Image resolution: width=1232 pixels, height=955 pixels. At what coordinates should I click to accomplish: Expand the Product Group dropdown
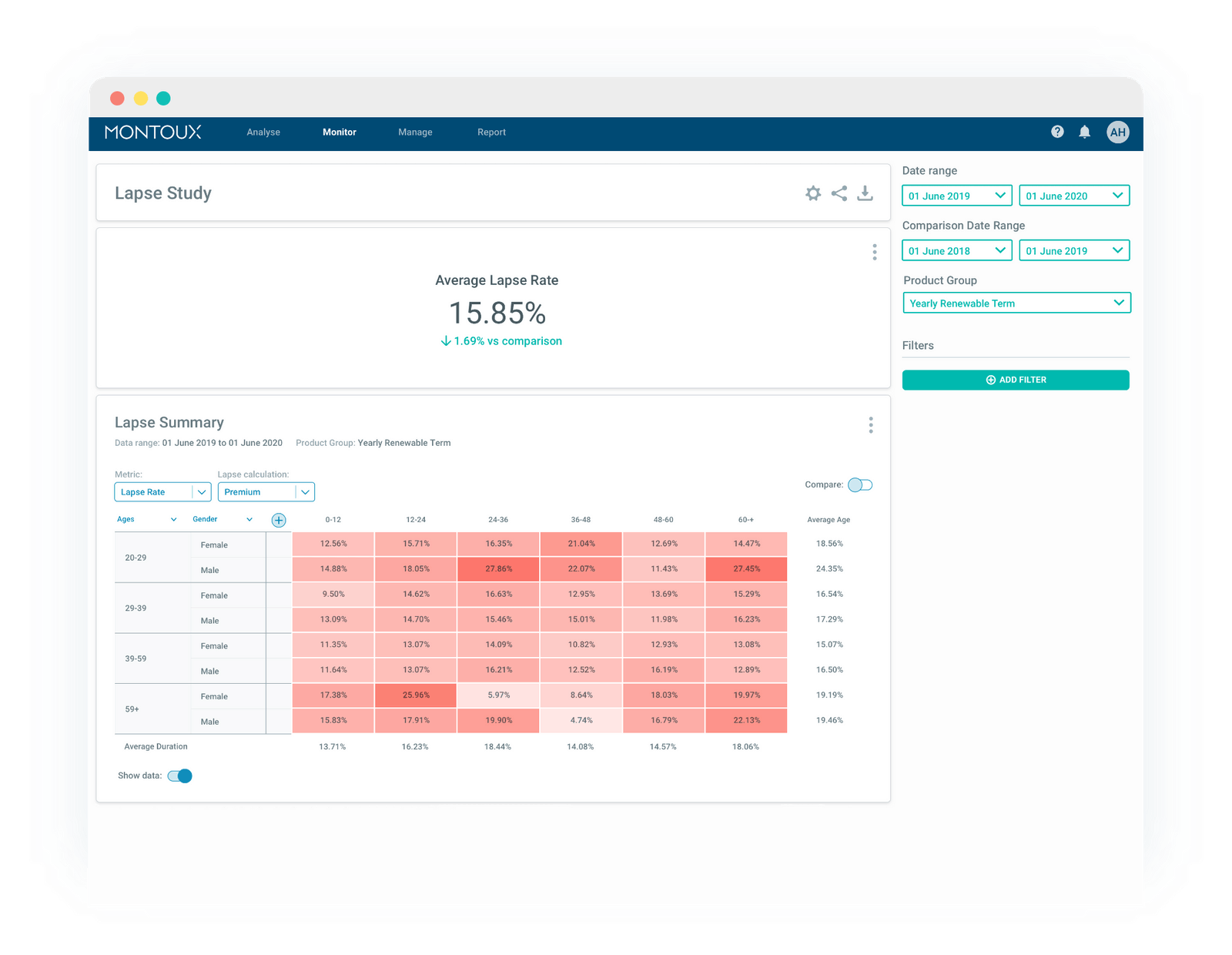[x=1016, y=303]
